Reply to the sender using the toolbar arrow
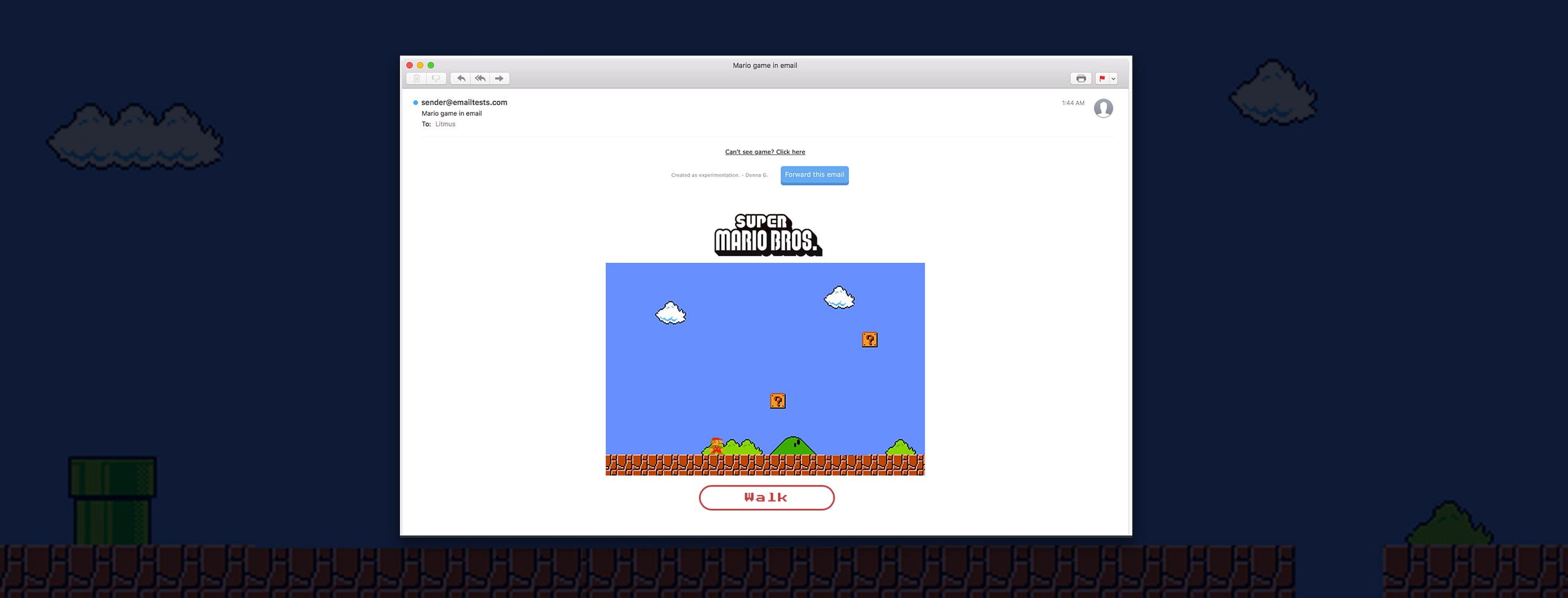Screen dimensions: 1568x598 (x=461, y=78)
